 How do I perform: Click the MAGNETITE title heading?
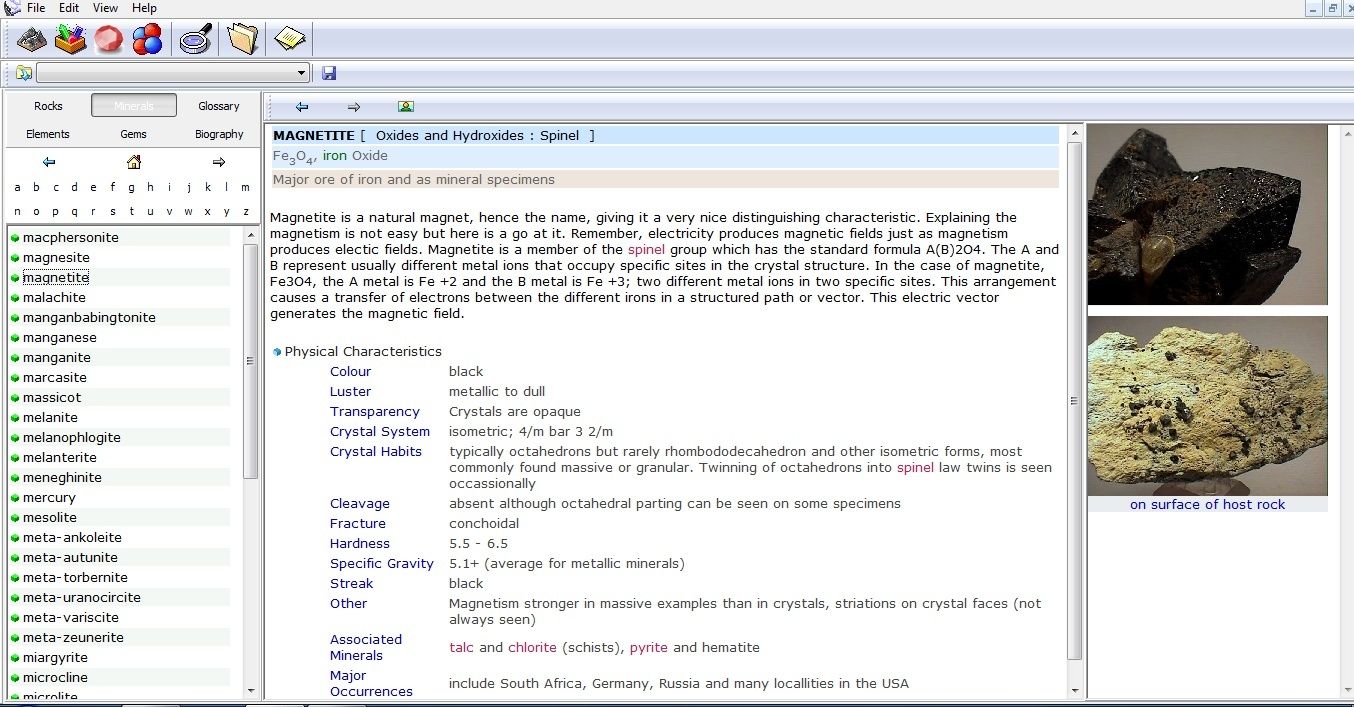313,136
